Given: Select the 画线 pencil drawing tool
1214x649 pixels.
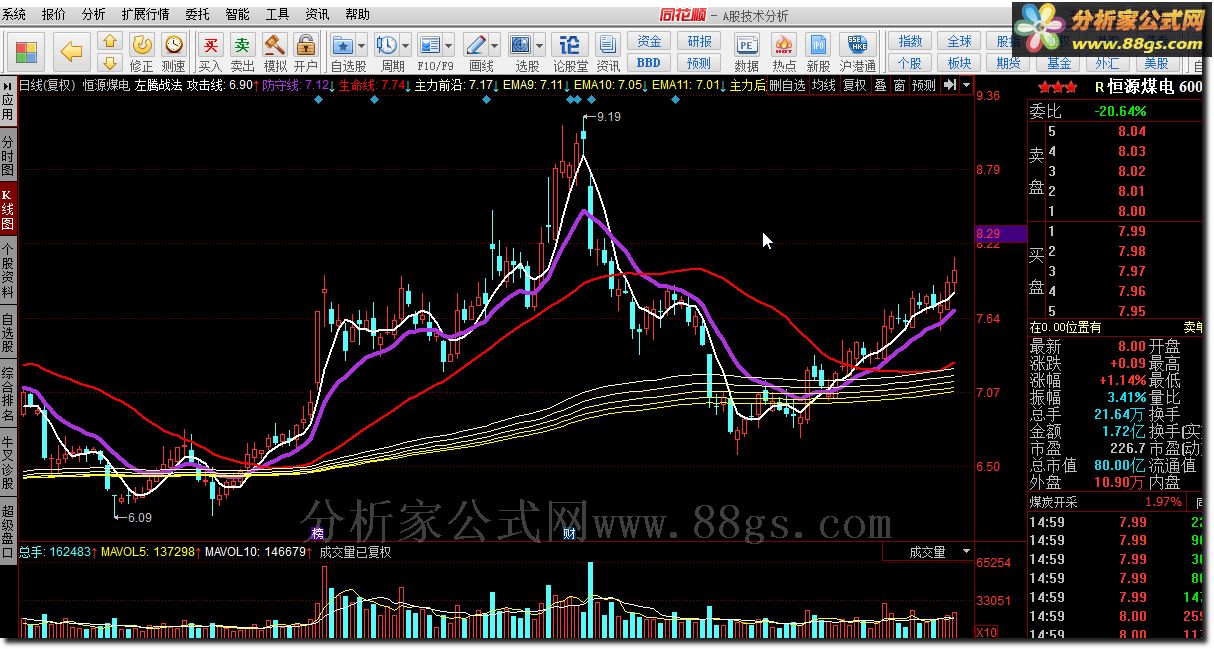Looking at the screenshot, I should tap(476, 44).
